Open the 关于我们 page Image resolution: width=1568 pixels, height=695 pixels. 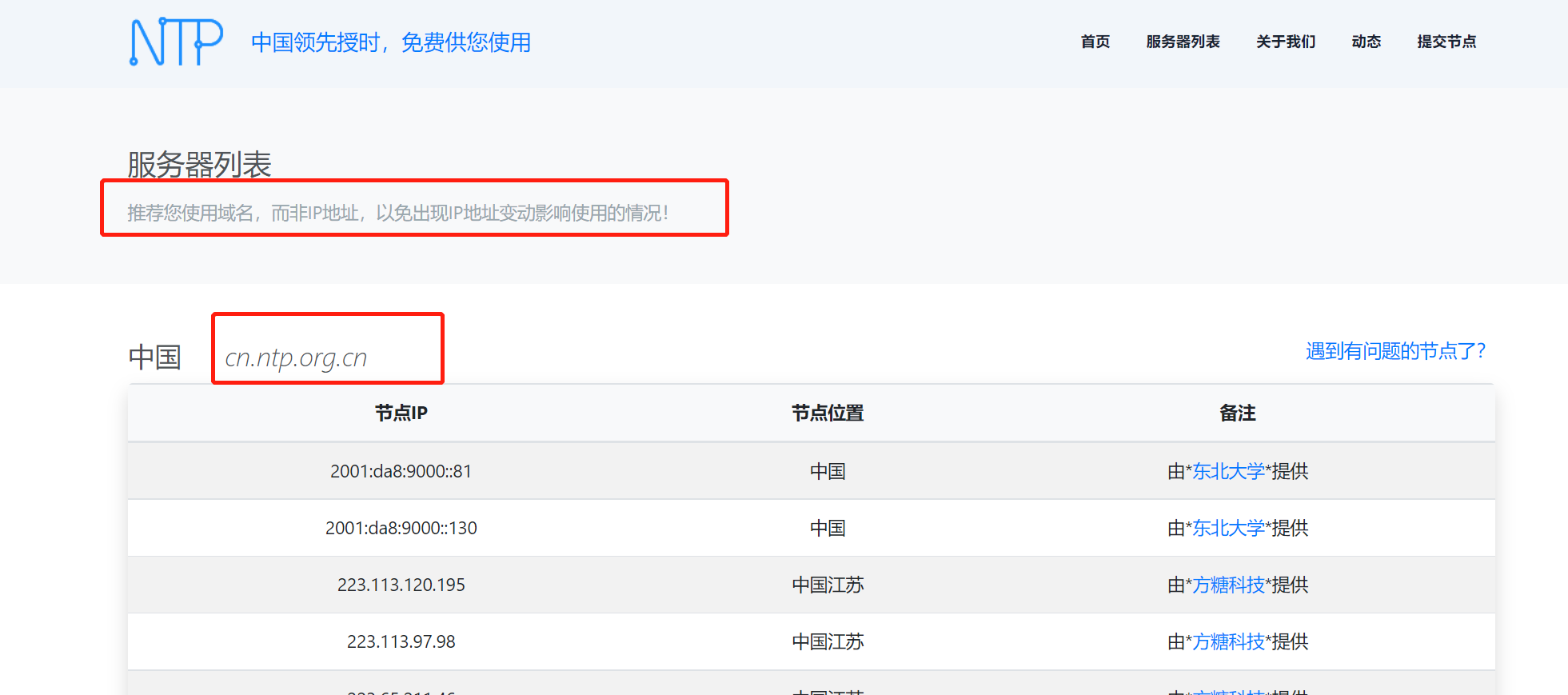[1285, 42]
